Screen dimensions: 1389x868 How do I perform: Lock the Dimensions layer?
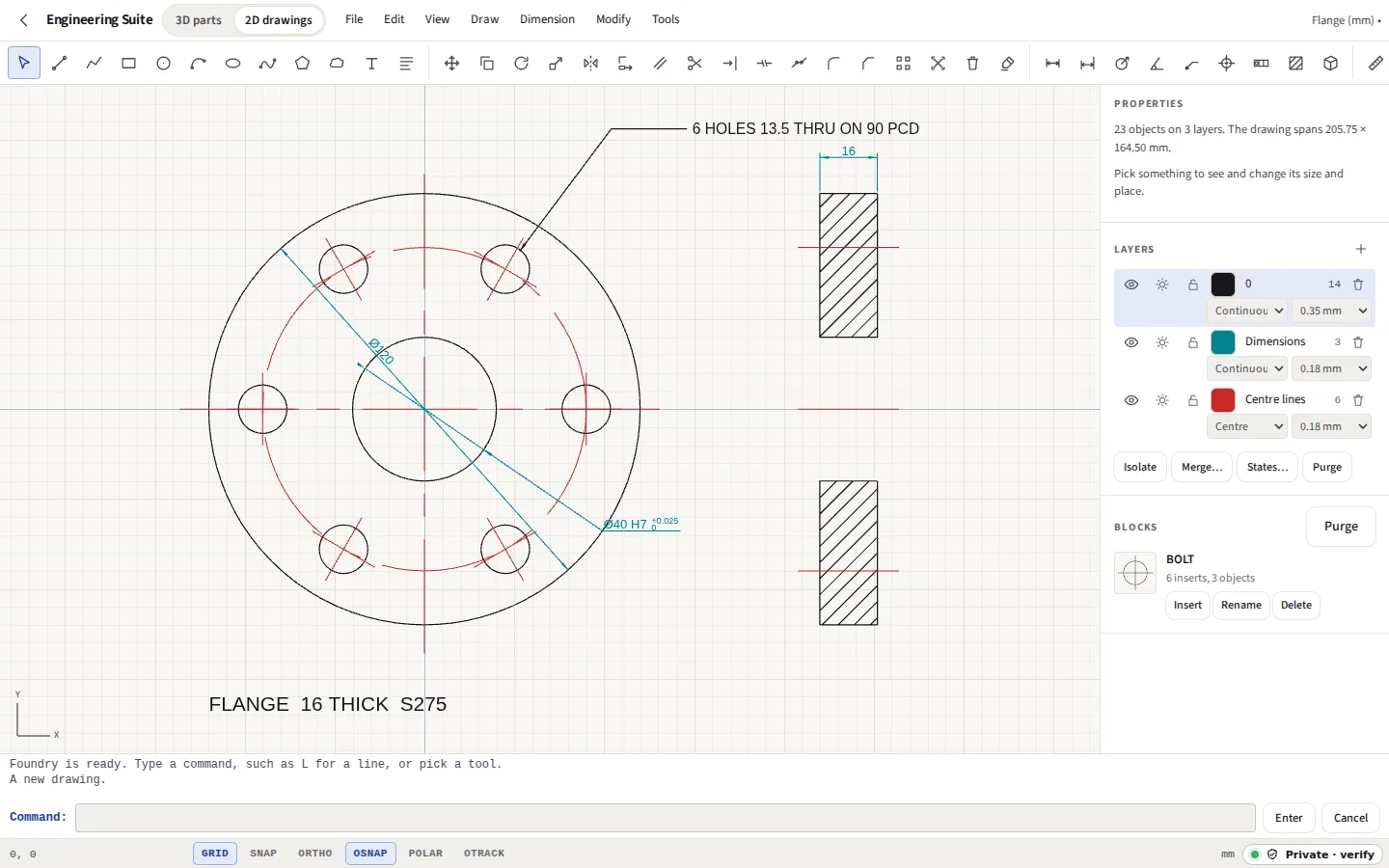coord(1193,342)
